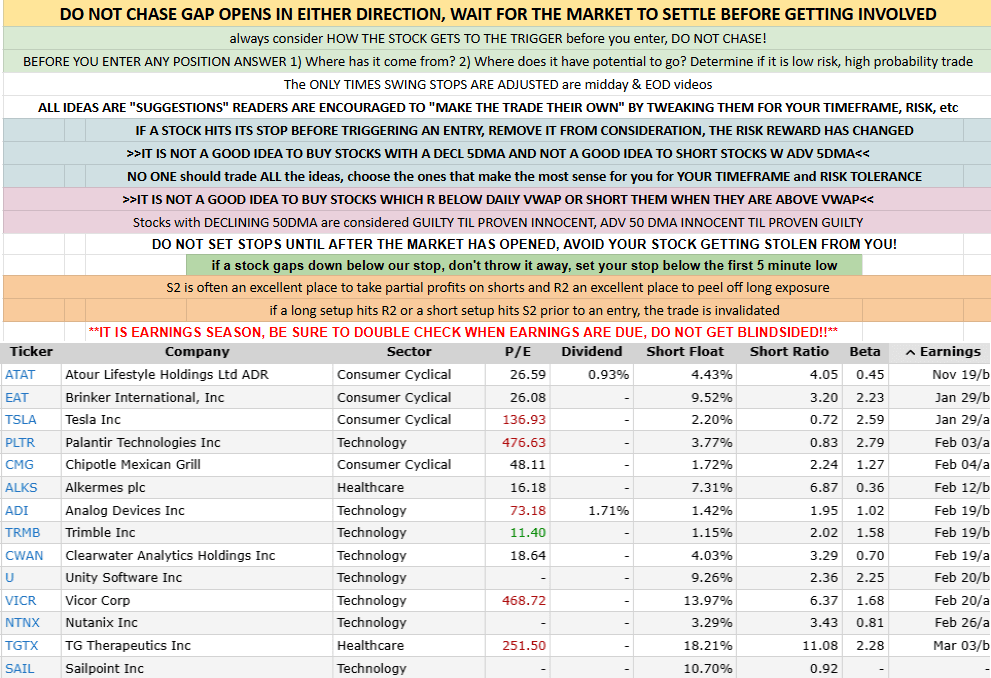991x678 pixels.
Task: Select Vicor P/E value 468.72
Action: (524, 600)
